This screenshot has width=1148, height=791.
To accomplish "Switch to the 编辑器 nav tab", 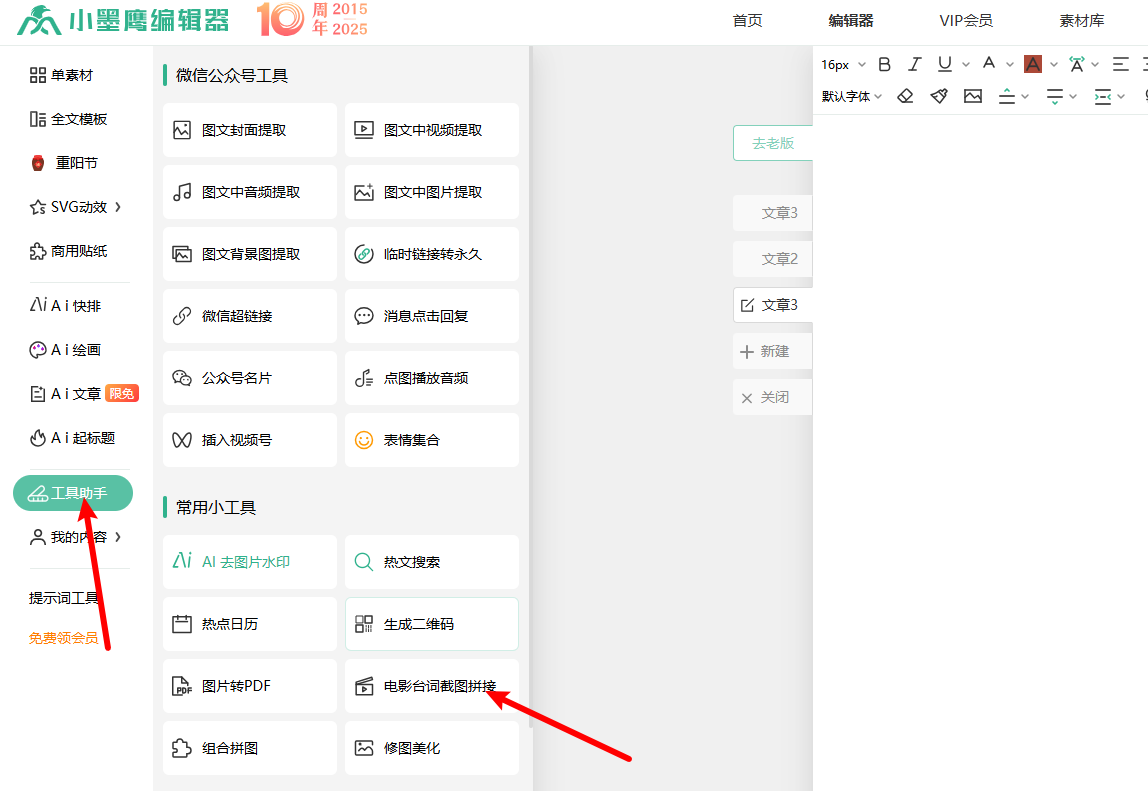I will pos(851,21).
